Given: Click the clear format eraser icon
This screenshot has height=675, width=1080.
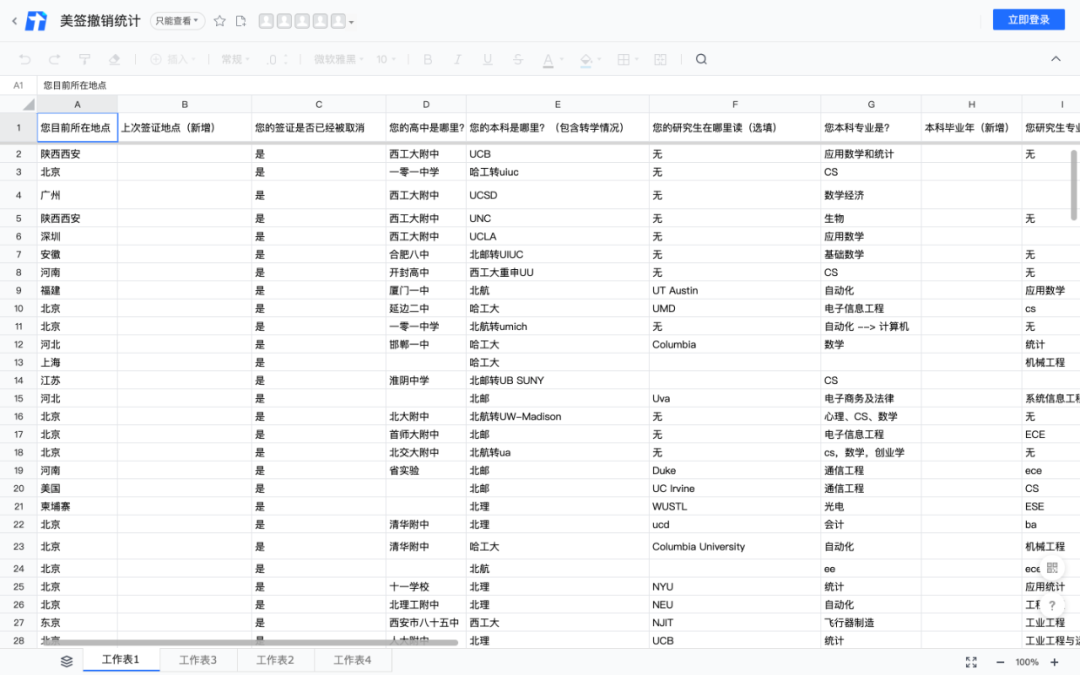Looking at the screenshot, I should pos(114,59).
